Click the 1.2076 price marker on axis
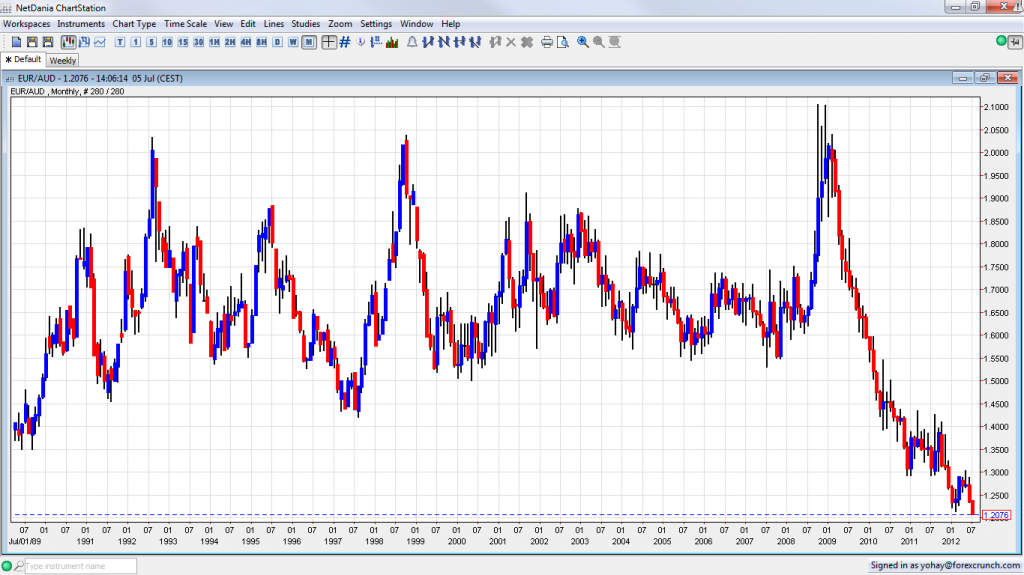This screenshot has height=575, width=1024. 998,515
